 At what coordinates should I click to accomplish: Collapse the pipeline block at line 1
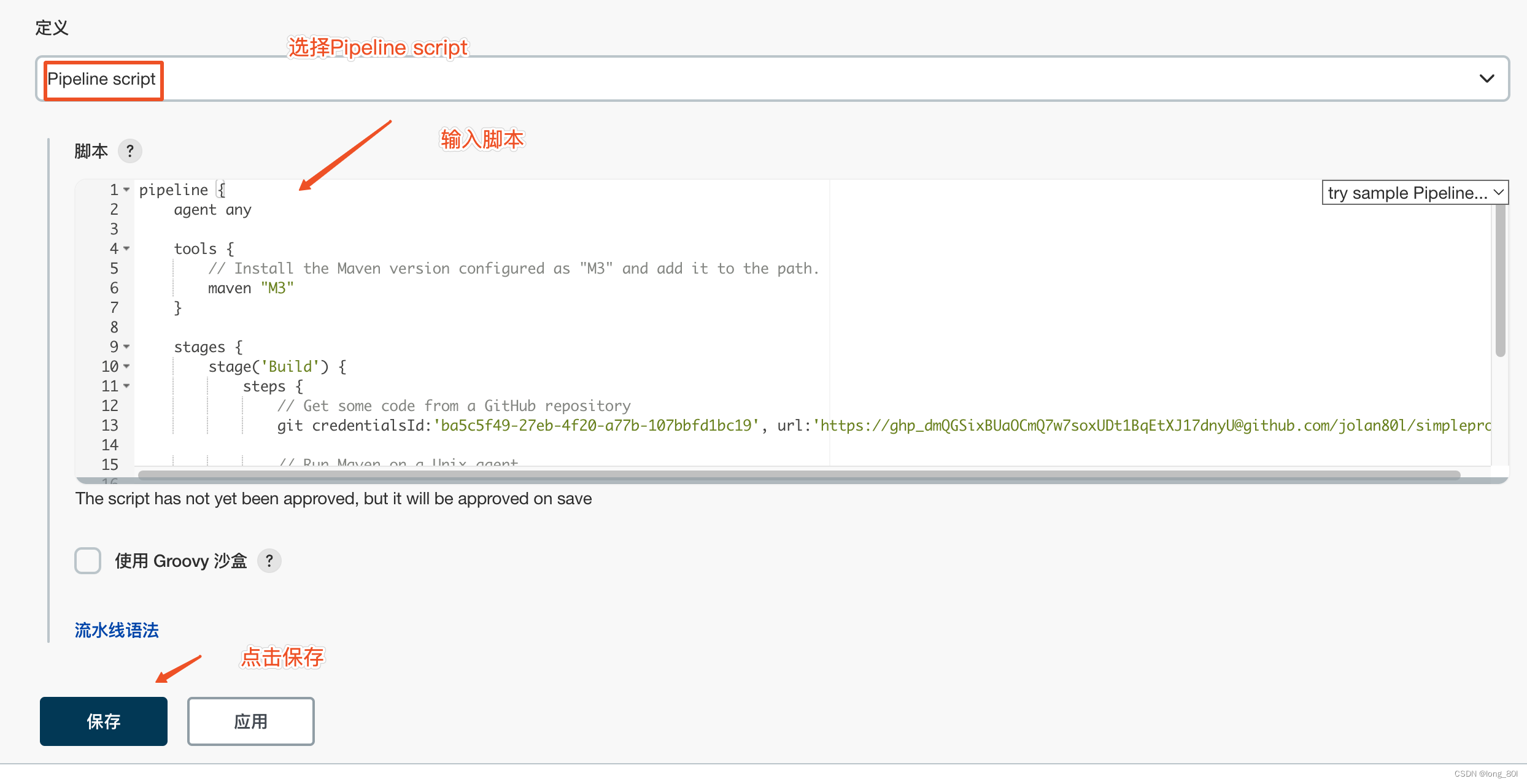(x=126, y=190)
